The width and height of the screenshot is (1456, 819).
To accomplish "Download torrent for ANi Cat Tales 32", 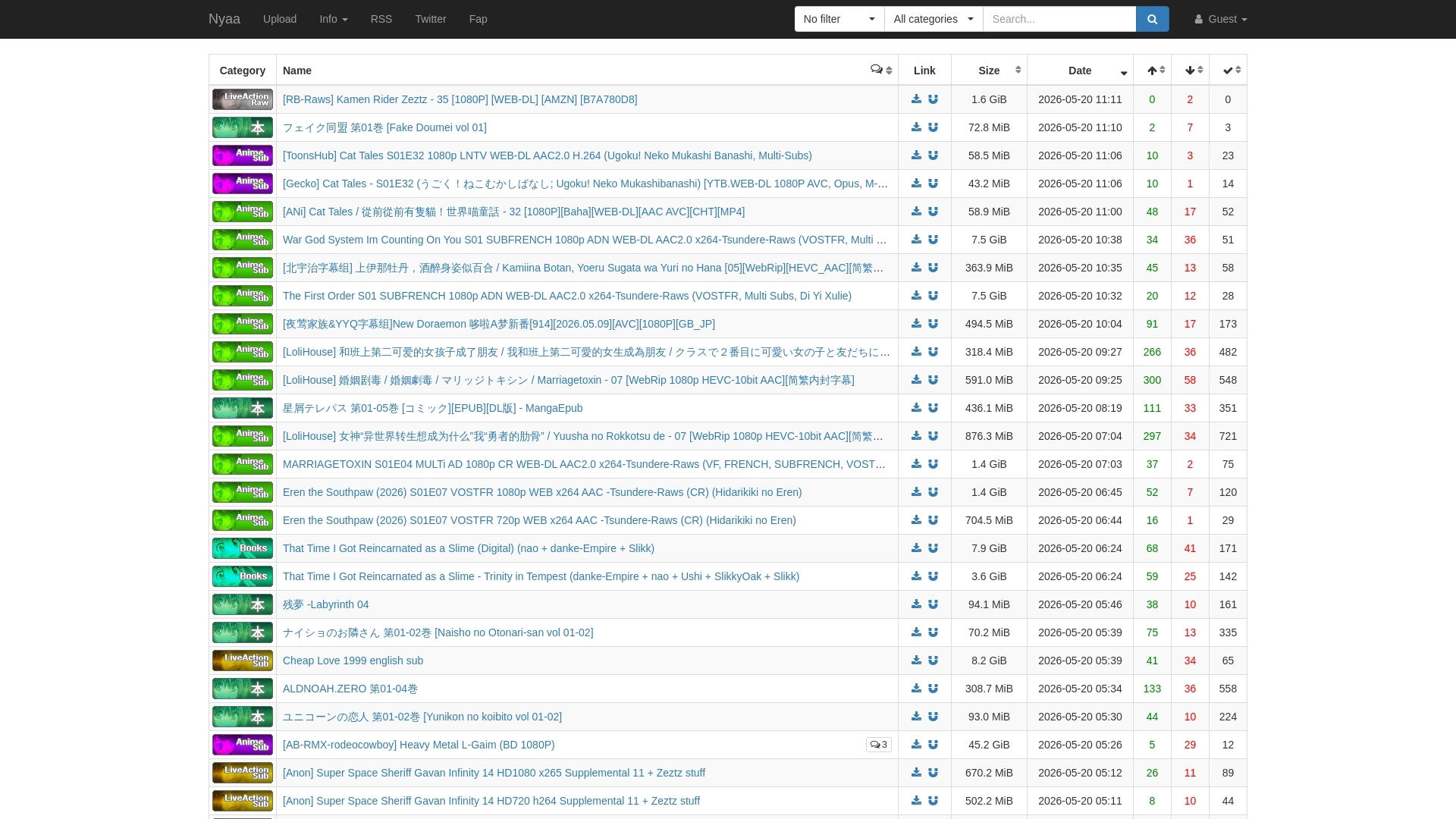I will 916,212.
